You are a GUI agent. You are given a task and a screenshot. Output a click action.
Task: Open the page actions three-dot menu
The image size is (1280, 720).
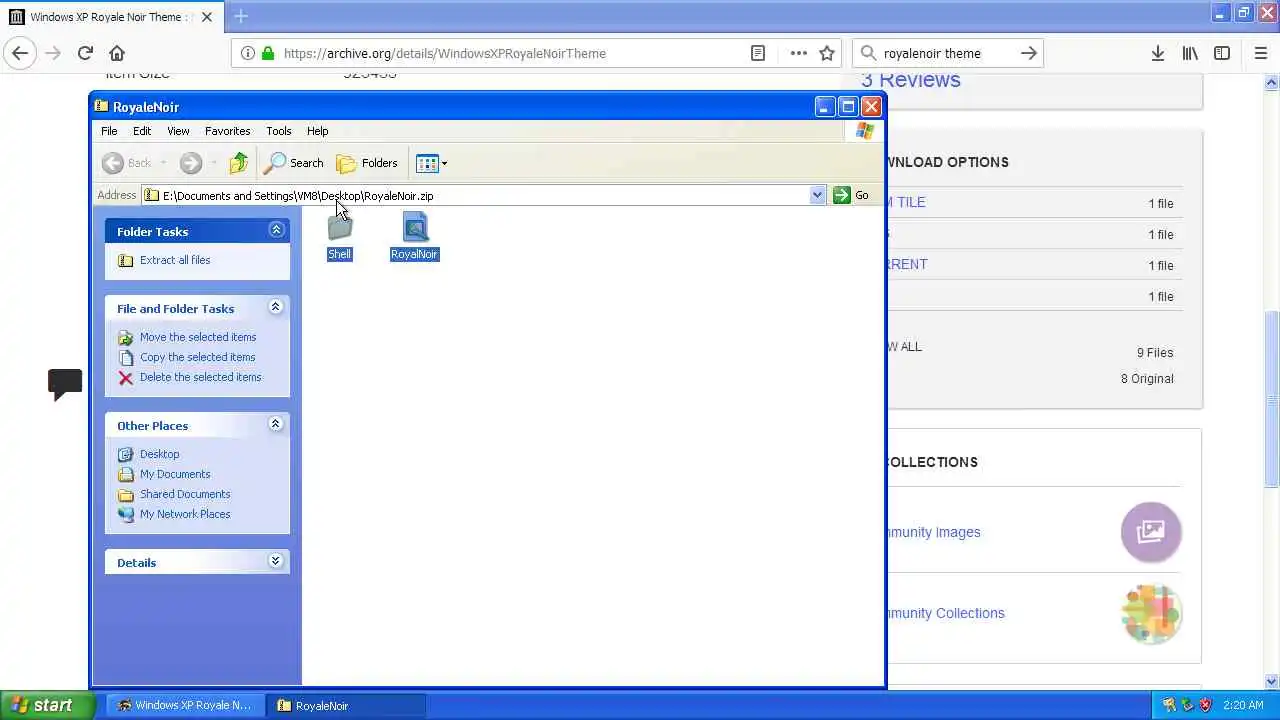pyautogui.click(x=798, y=53)
